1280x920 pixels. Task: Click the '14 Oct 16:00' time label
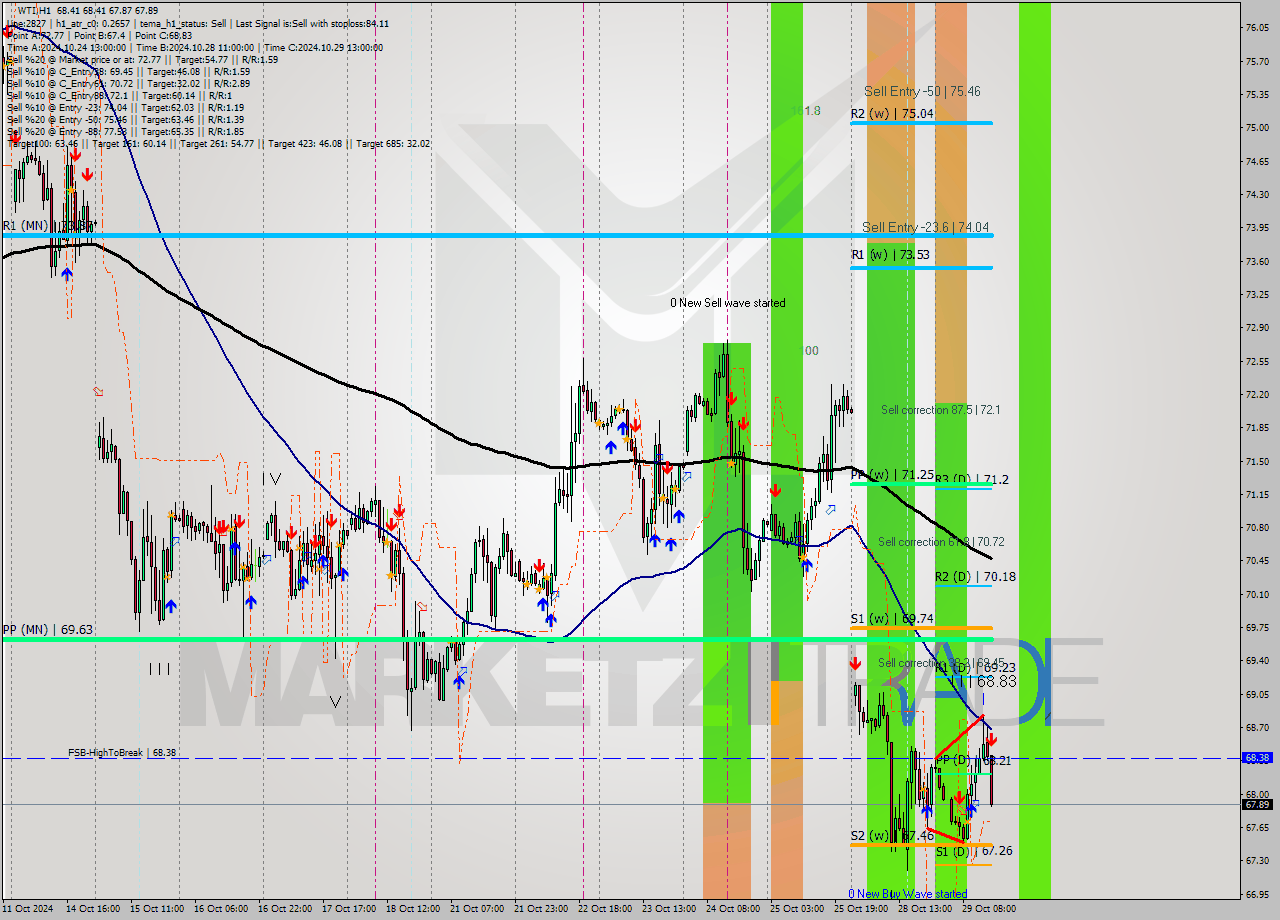[93, 909]
